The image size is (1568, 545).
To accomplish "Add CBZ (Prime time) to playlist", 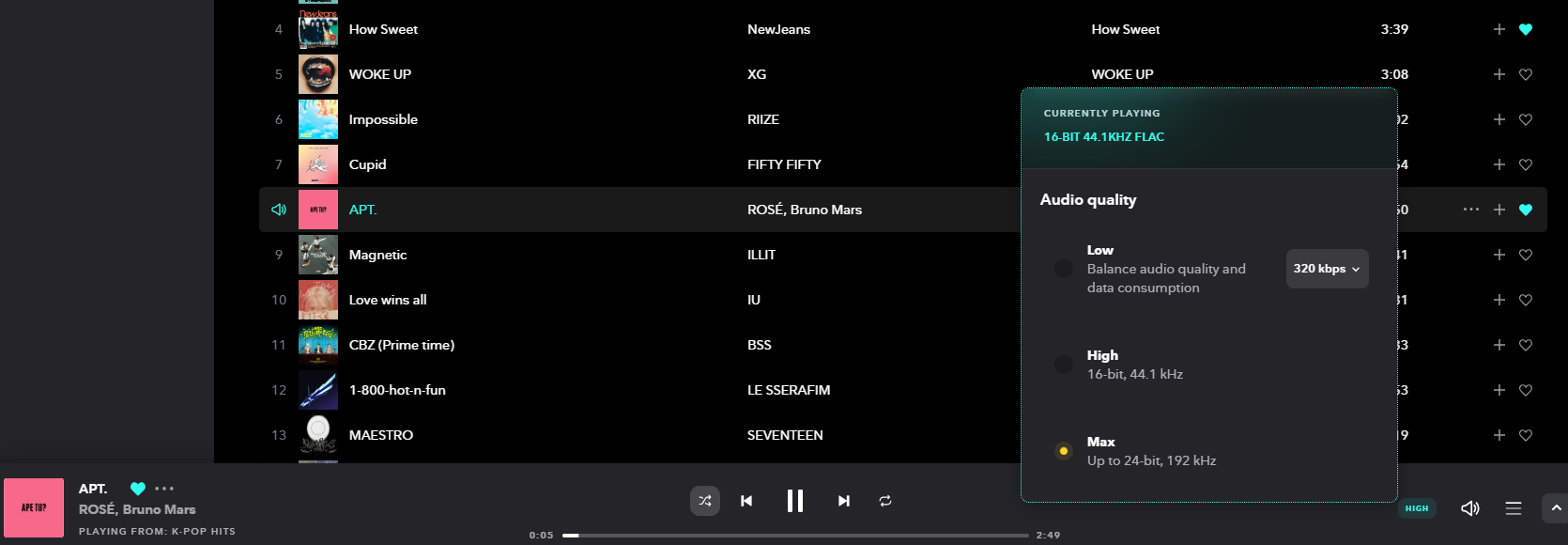I will click(1499, 345).
